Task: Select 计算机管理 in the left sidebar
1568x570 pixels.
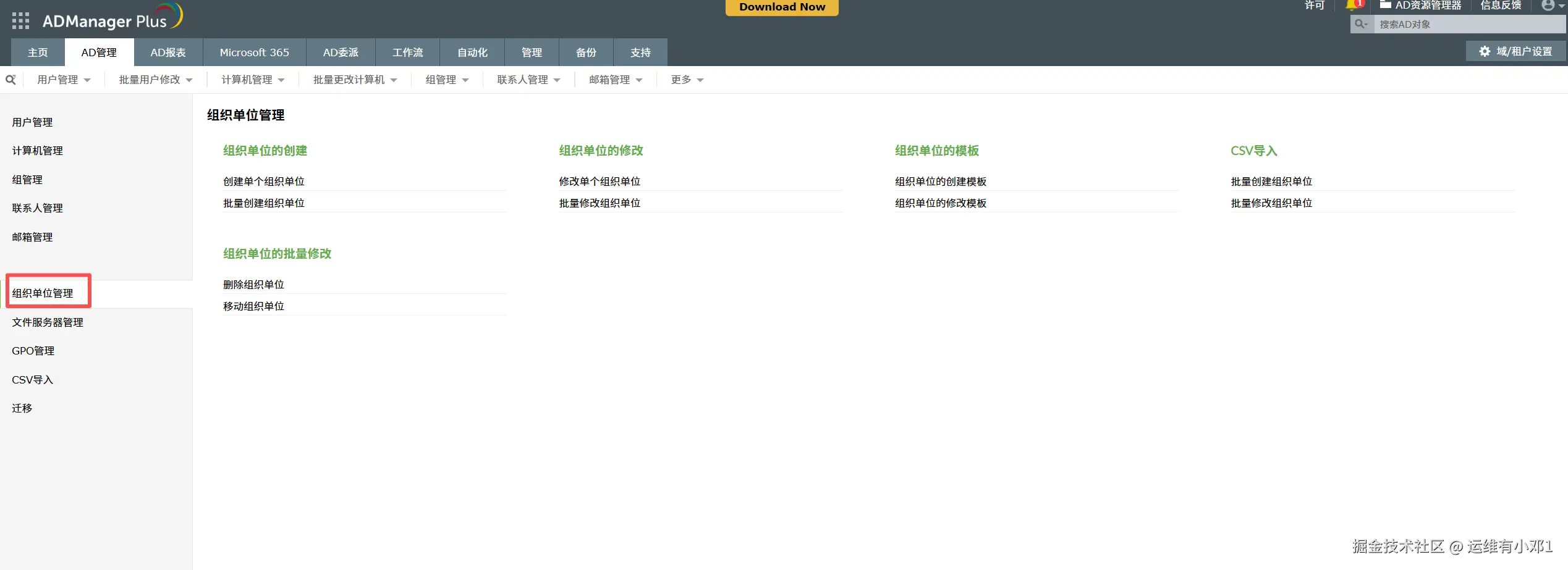Action: 37,151
